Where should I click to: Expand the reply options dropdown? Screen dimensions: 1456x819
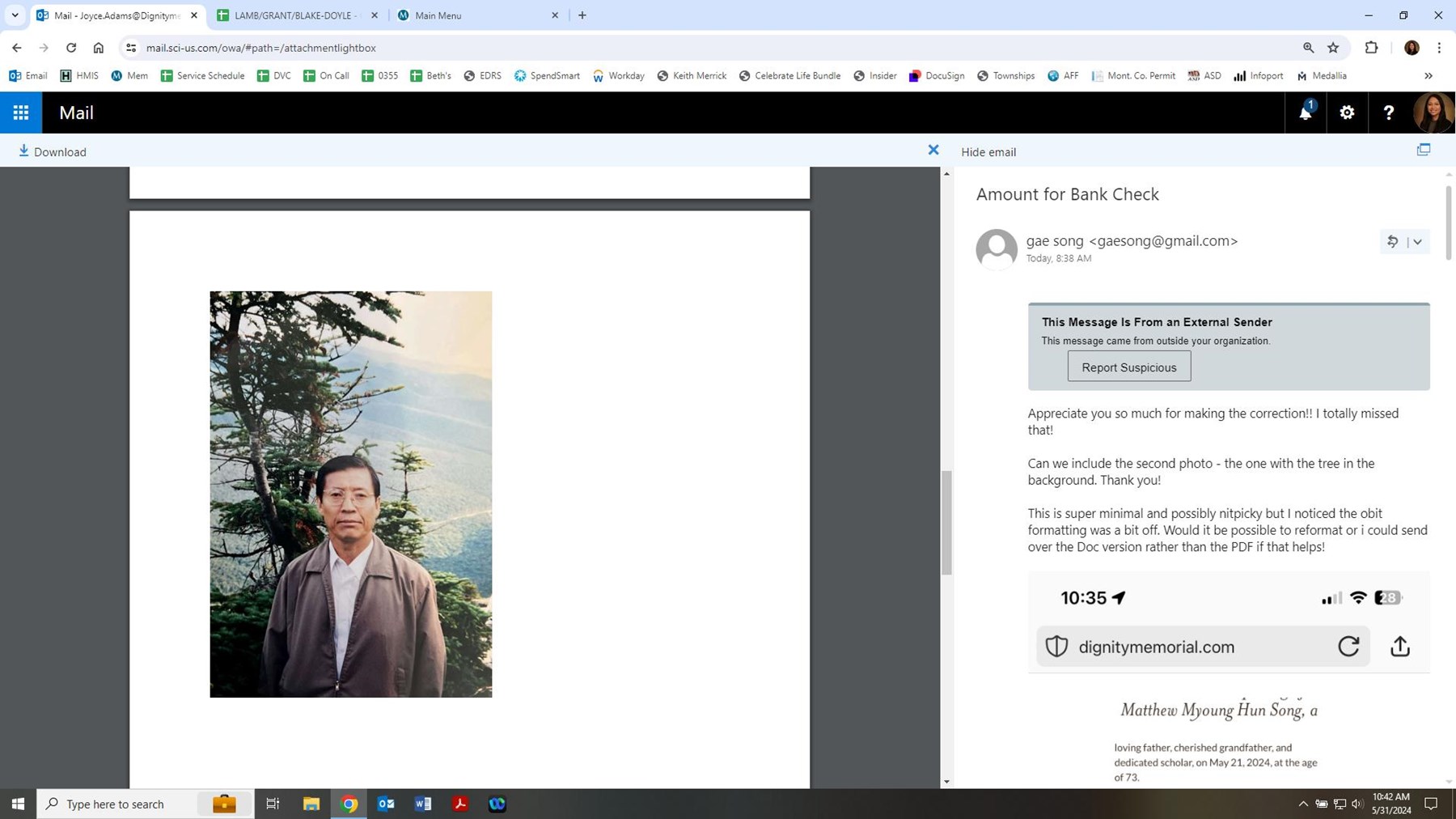1417,242
